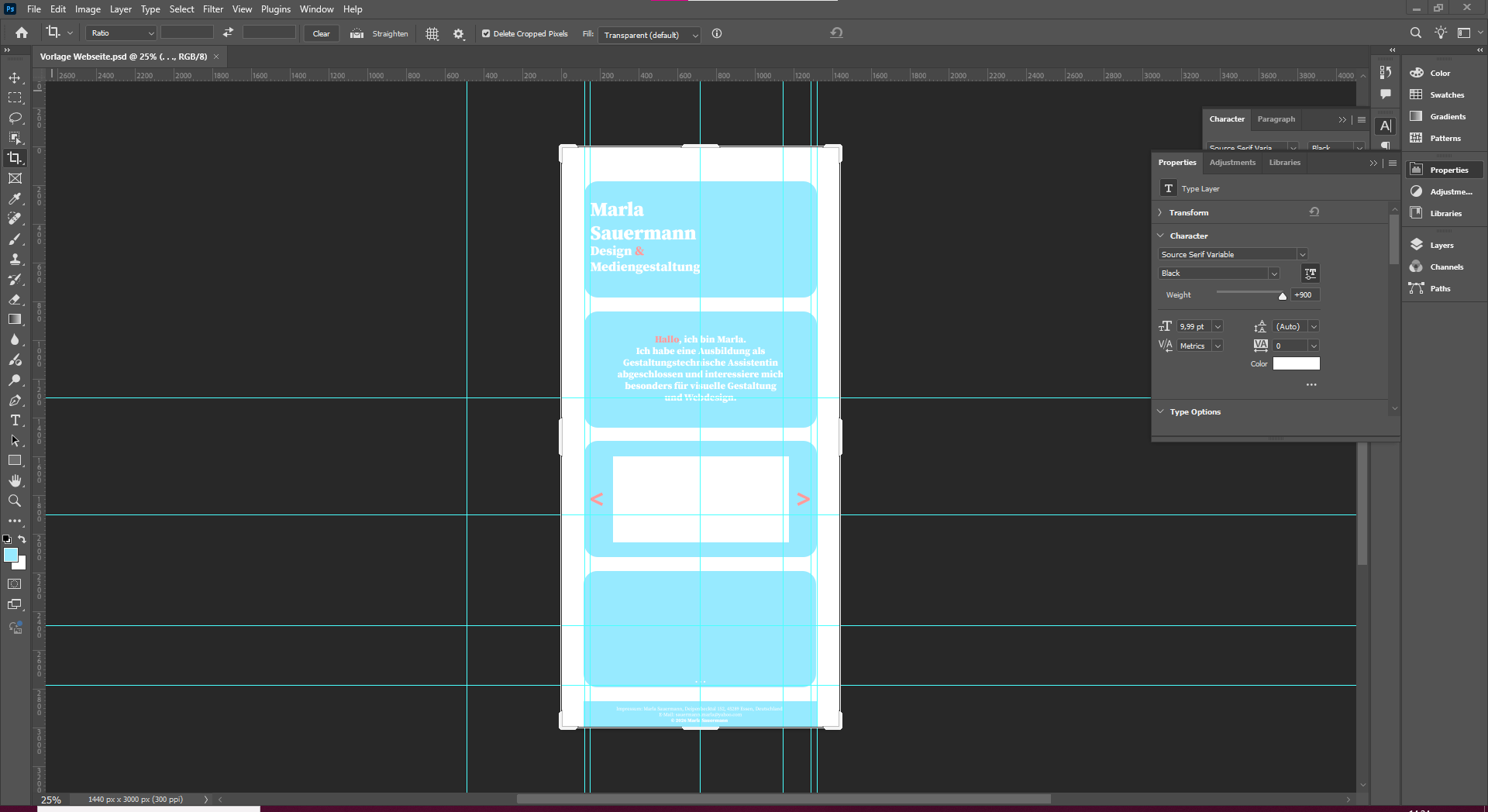The width and height of the screenshot is (1488, 812).
Task: Select the Pen tool
Action: 15,401
